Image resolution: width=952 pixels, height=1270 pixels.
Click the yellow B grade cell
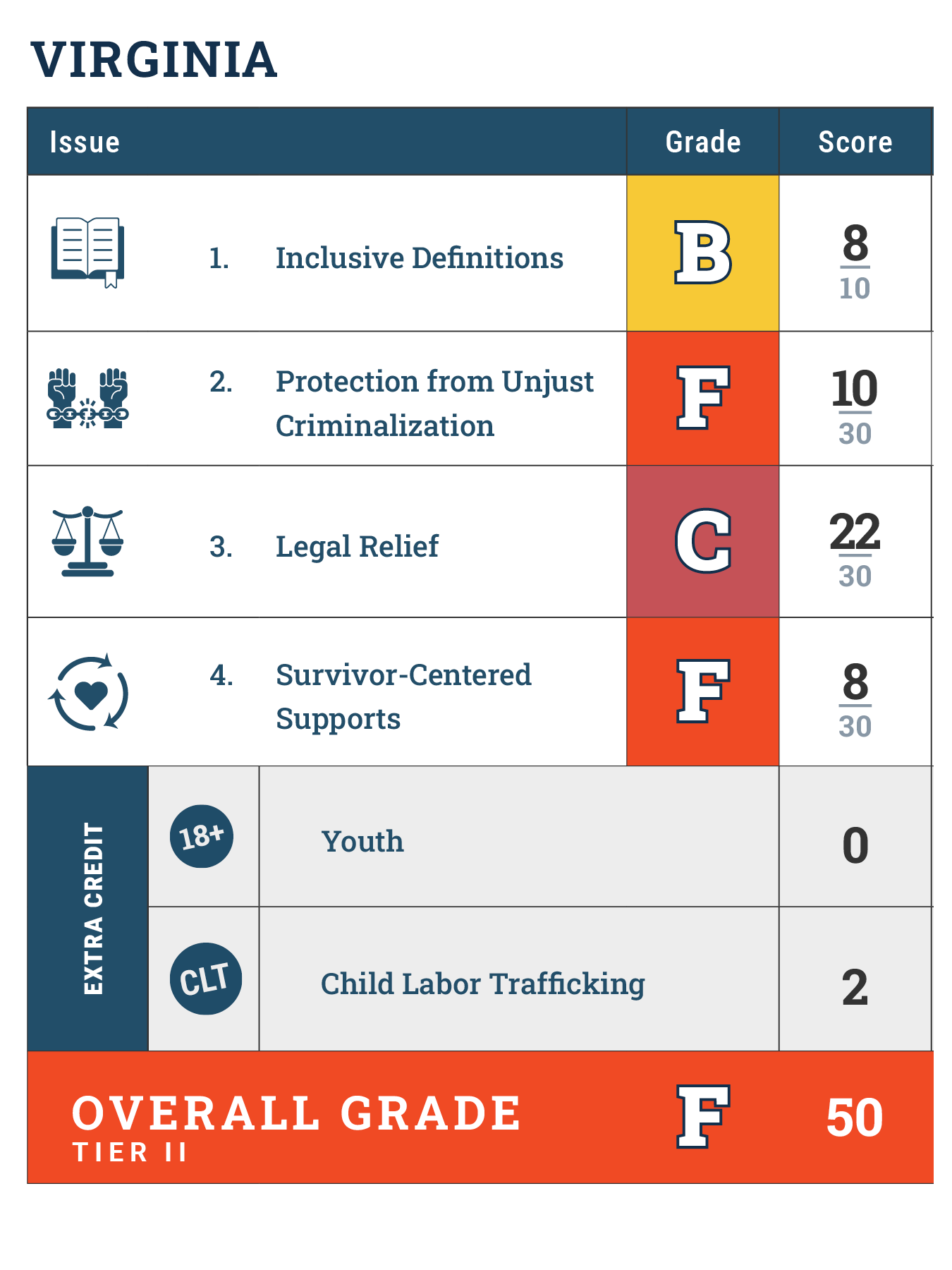point(702,253)
